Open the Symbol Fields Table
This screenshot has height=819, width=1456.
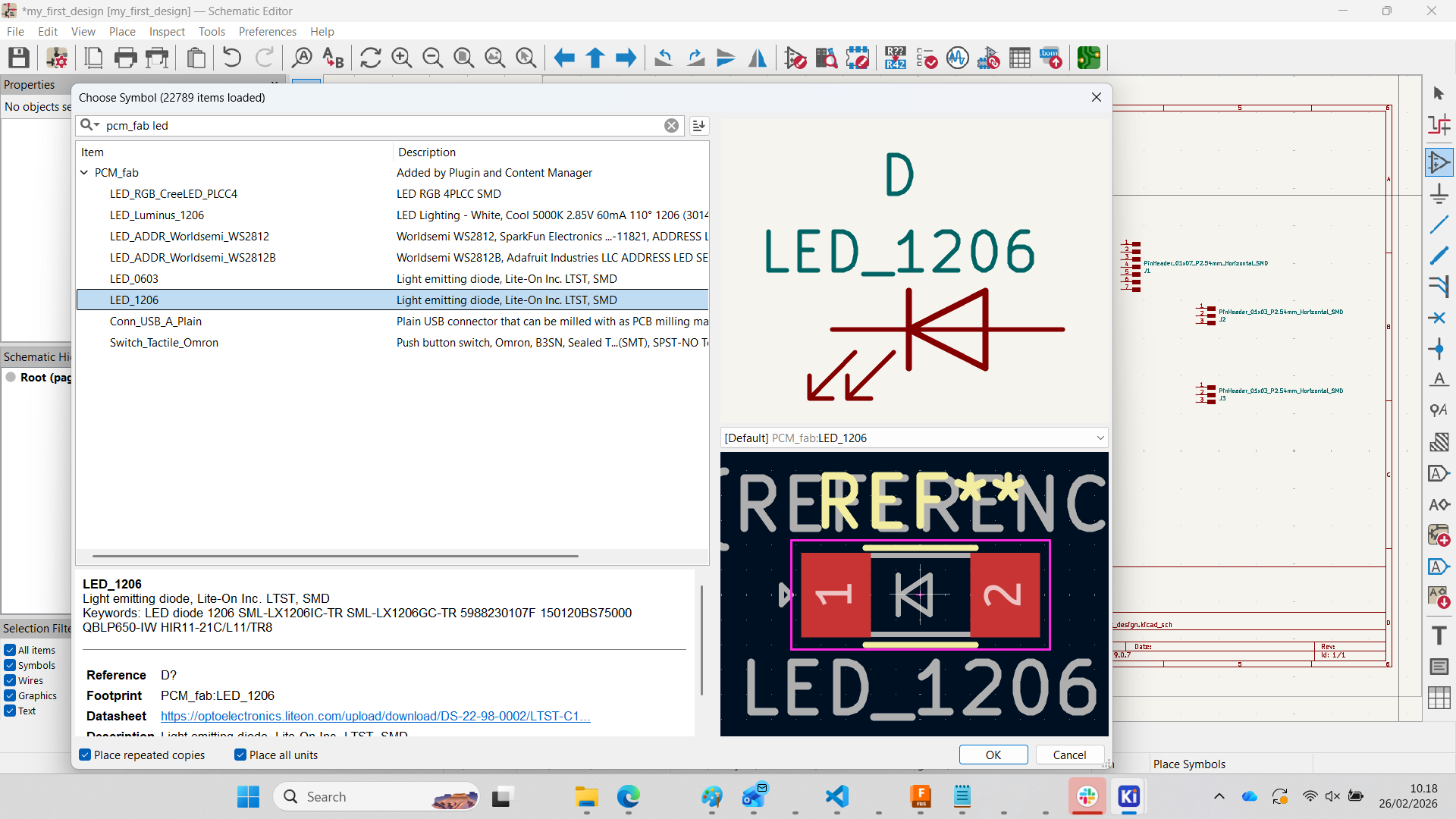click(x=1020, y=57)
